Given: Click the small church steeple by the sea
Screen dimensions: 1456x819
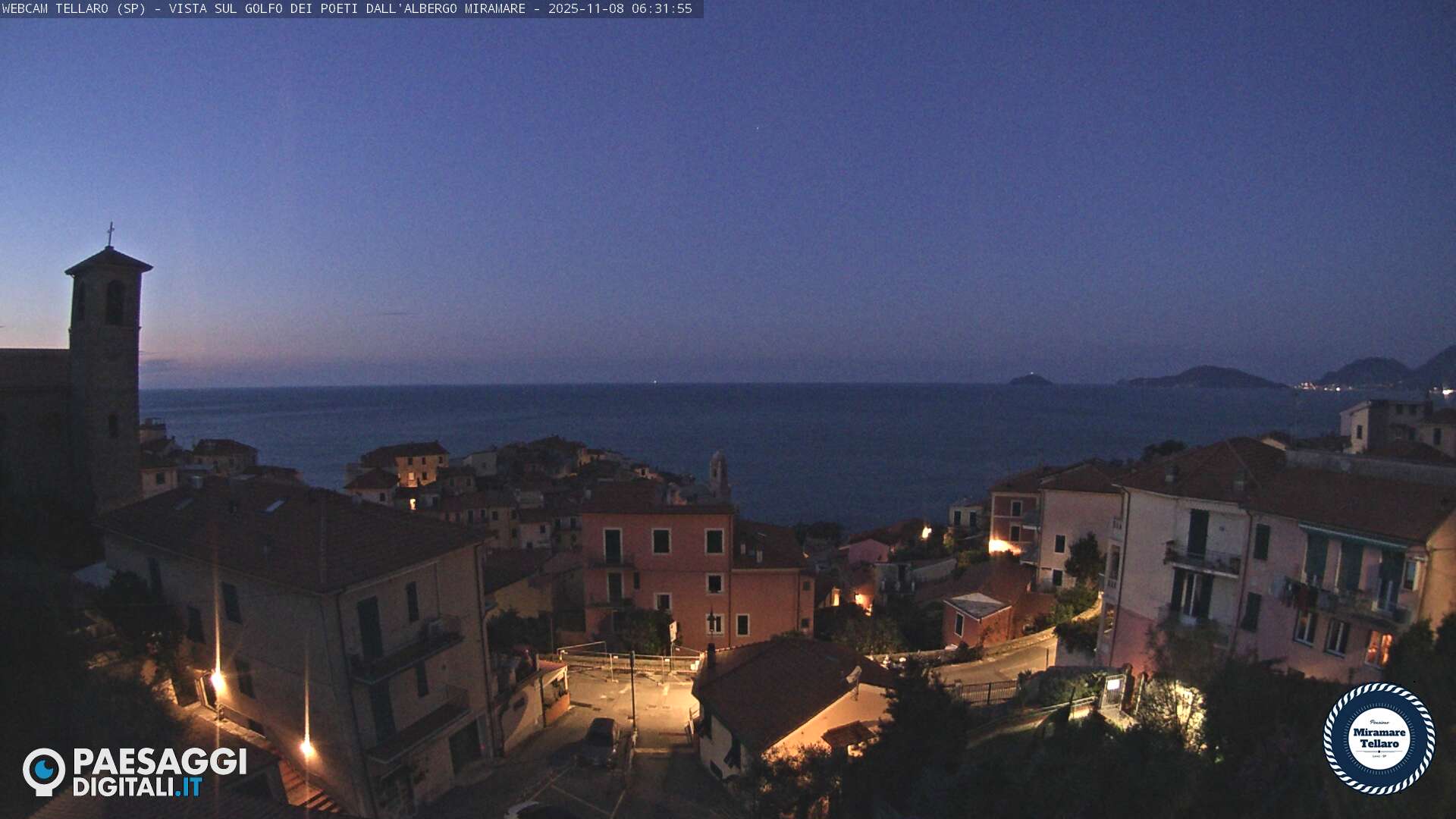Looking at the screenshot, I should click(717, 473).
